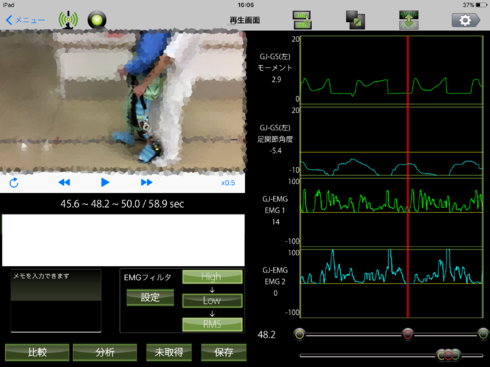The width and height of the screenshot is (490, 367).
Task: Play the recorded video
Action: click(x=105, y=182)
